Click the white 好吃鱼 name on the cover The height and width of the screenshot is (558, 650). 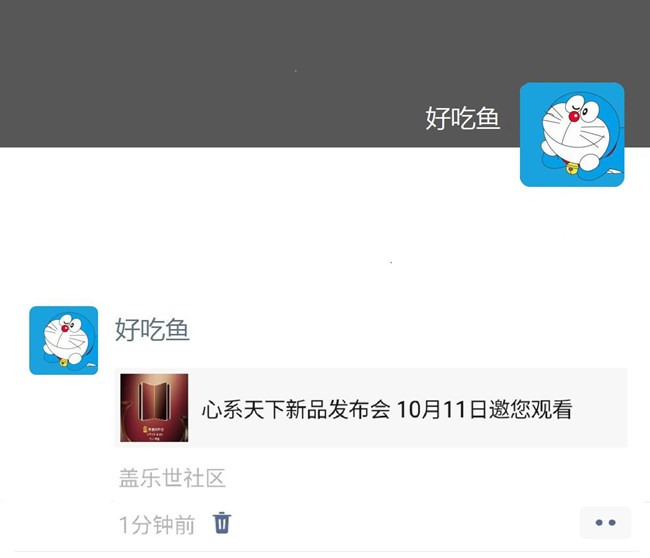tap(463, 118)
